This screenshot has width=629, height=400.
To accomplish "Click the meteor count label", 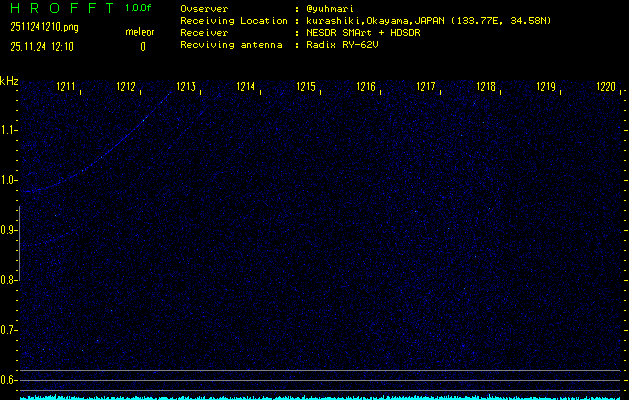I will [140, 32].
